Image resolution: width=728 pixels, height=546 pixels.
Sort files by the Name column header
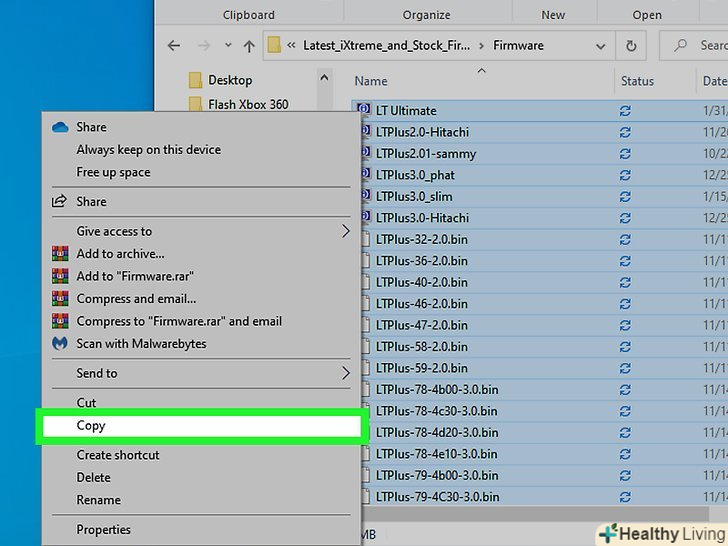tap(371, 81)
